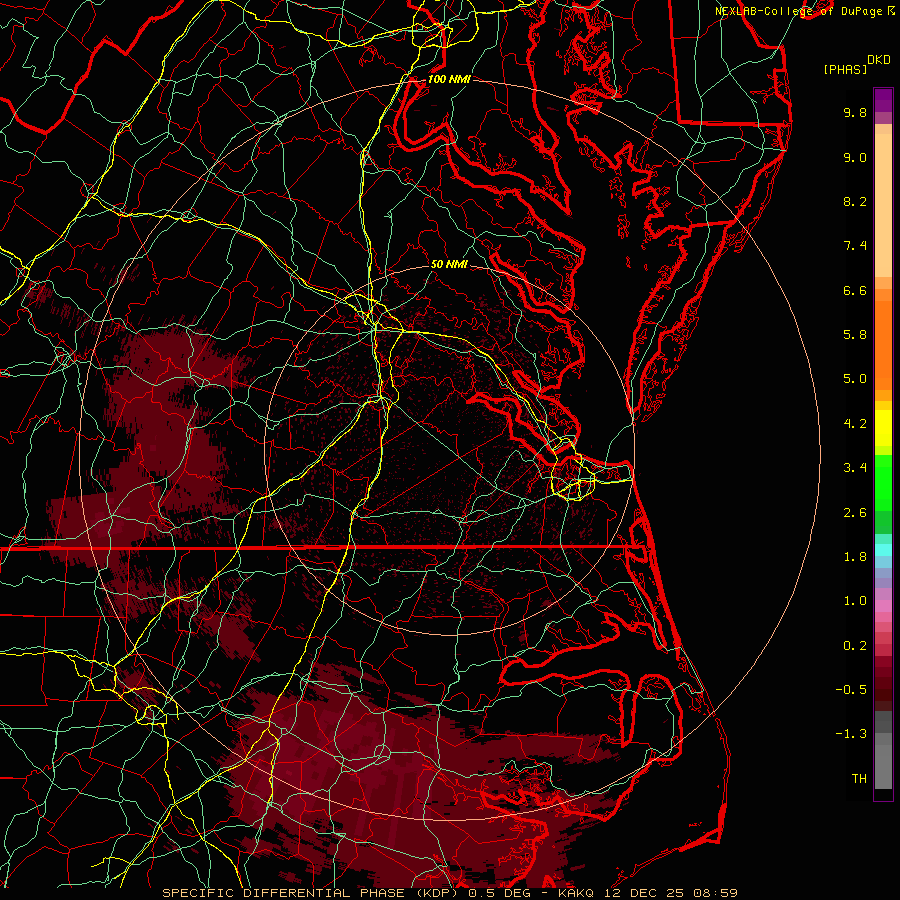The image size is (900, 900).
Task: Select the 9.8 legend value
Action: tap(855, 112)
